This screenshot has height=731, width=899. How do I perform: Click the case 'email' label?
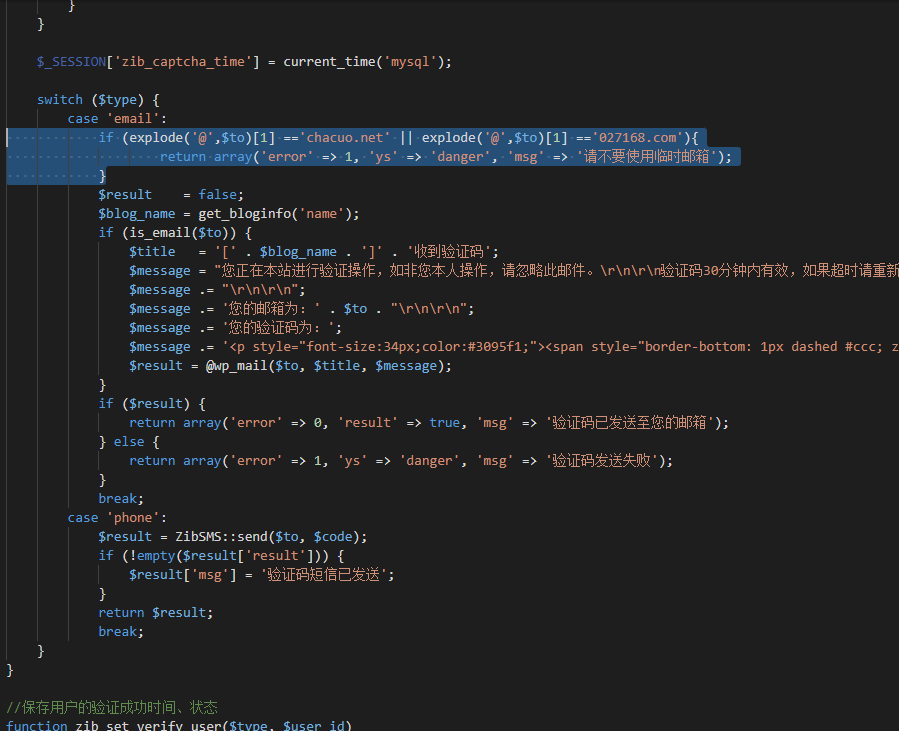coord(111,118)
